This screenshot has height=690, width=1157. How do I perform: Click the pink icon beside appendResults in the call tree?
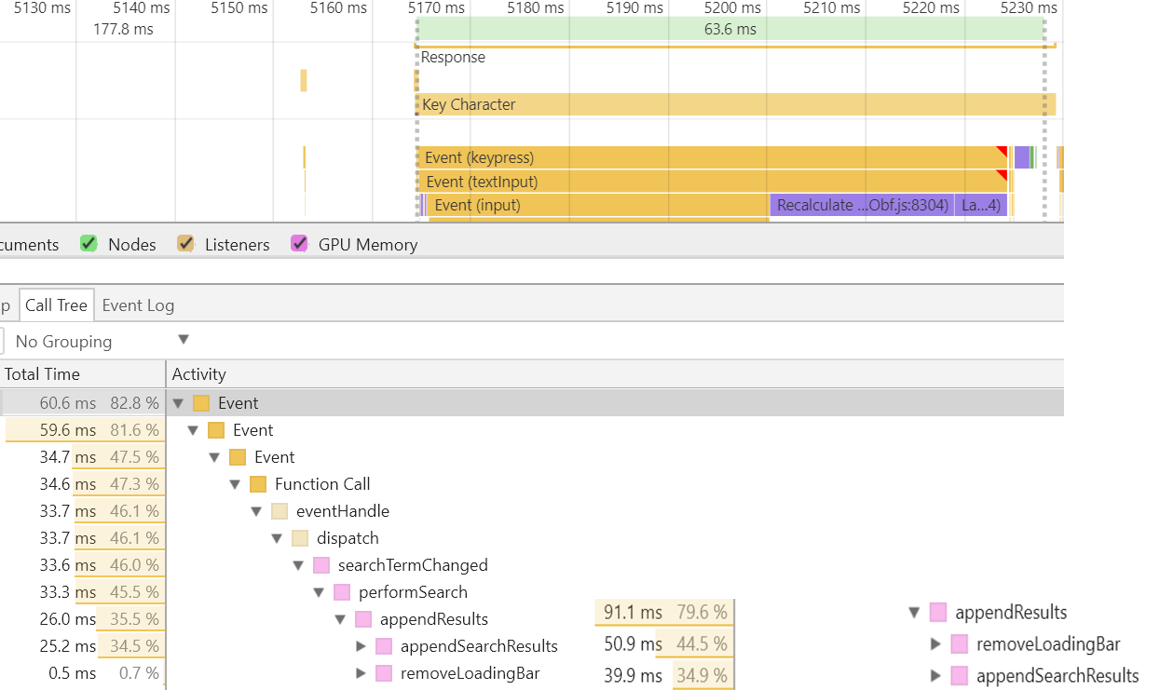(x=363, y=619)
